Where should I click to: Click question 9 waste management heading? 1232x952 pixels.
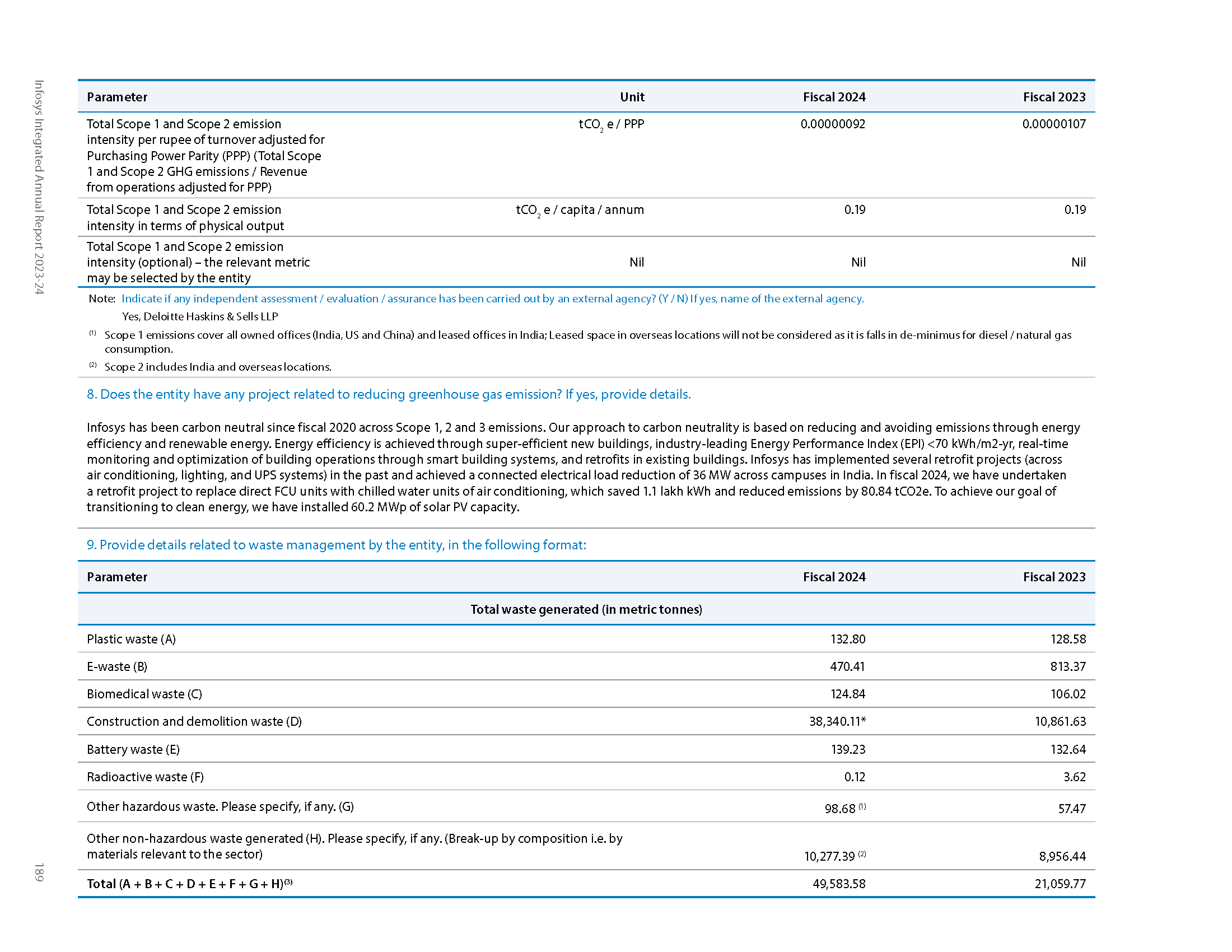point(336,545)
